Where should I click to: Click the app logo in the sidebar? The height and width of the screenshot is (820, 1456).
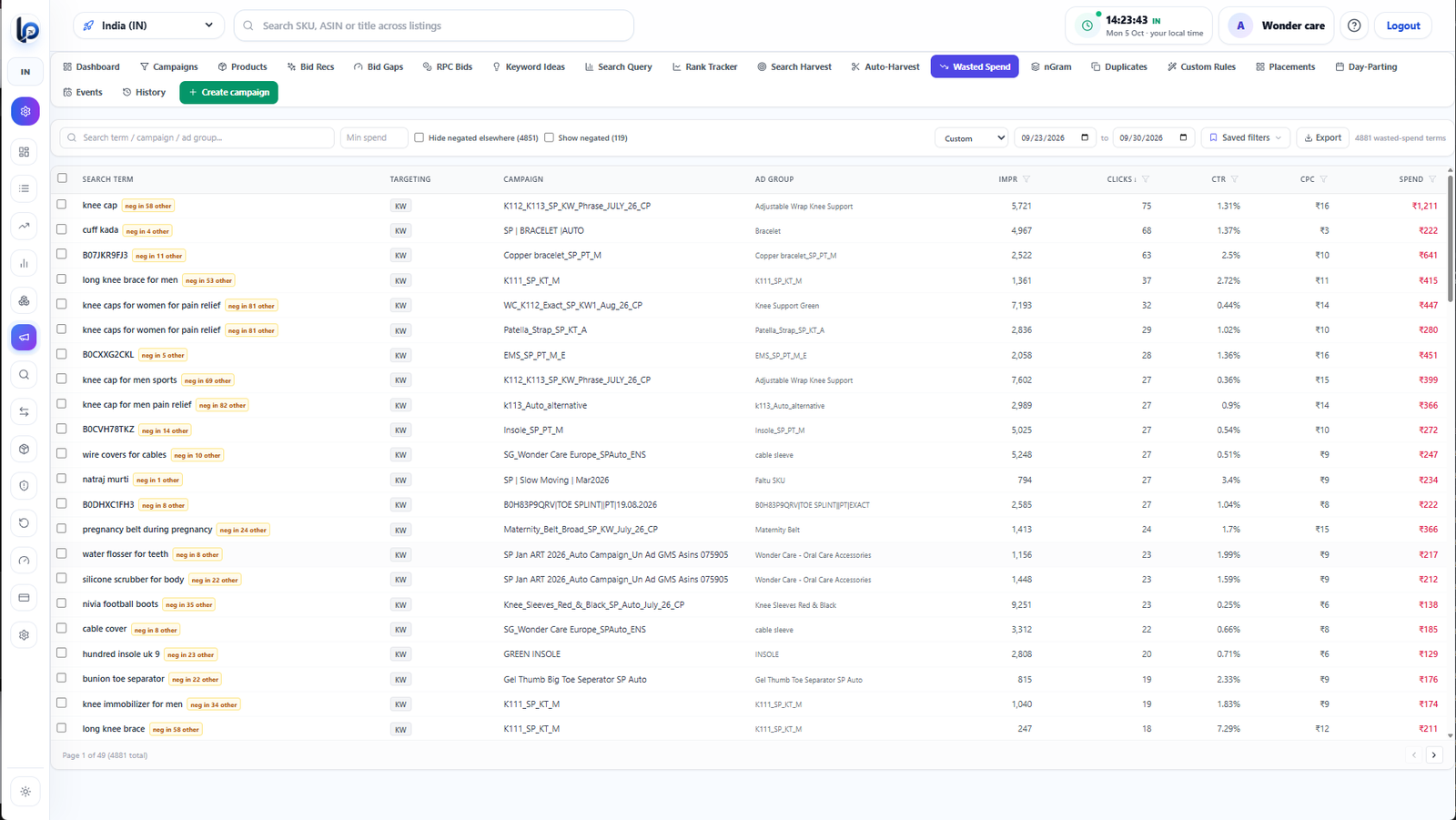point(26,30)
